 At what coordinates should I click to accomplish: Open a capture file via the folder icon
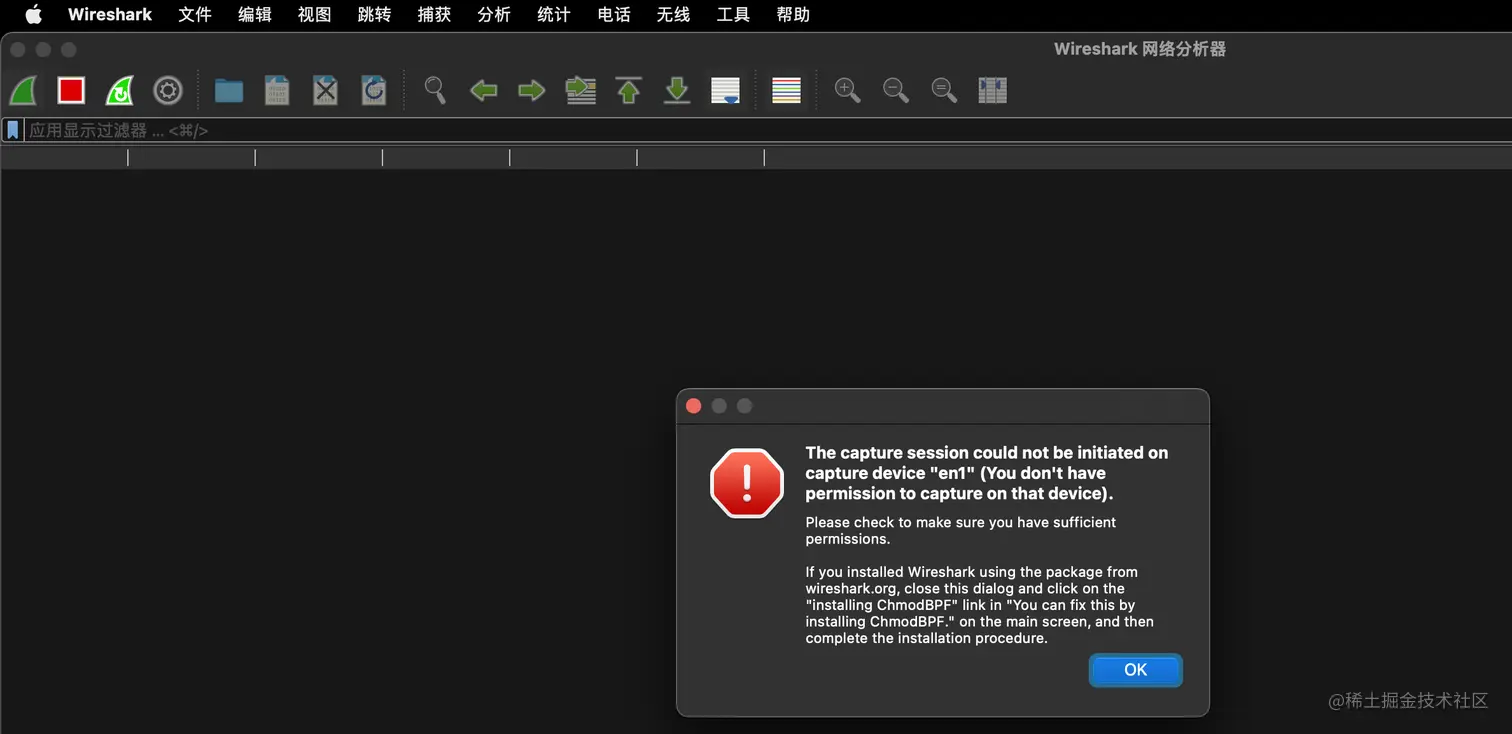point(229,91)
